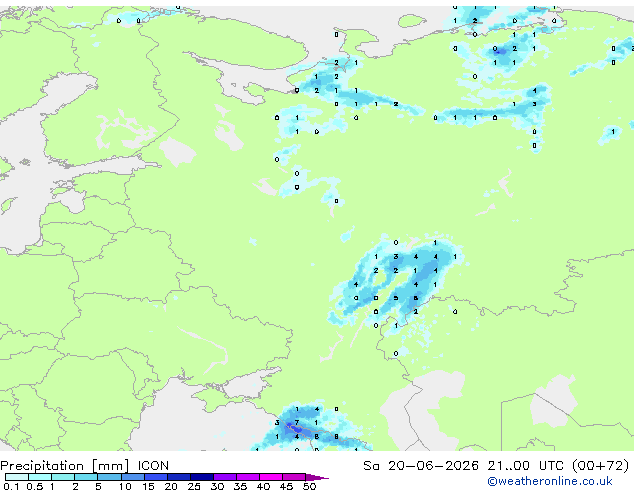Click the '50' legend scale label
This screenshot has width=634, height=490.
tap(309, 486)
